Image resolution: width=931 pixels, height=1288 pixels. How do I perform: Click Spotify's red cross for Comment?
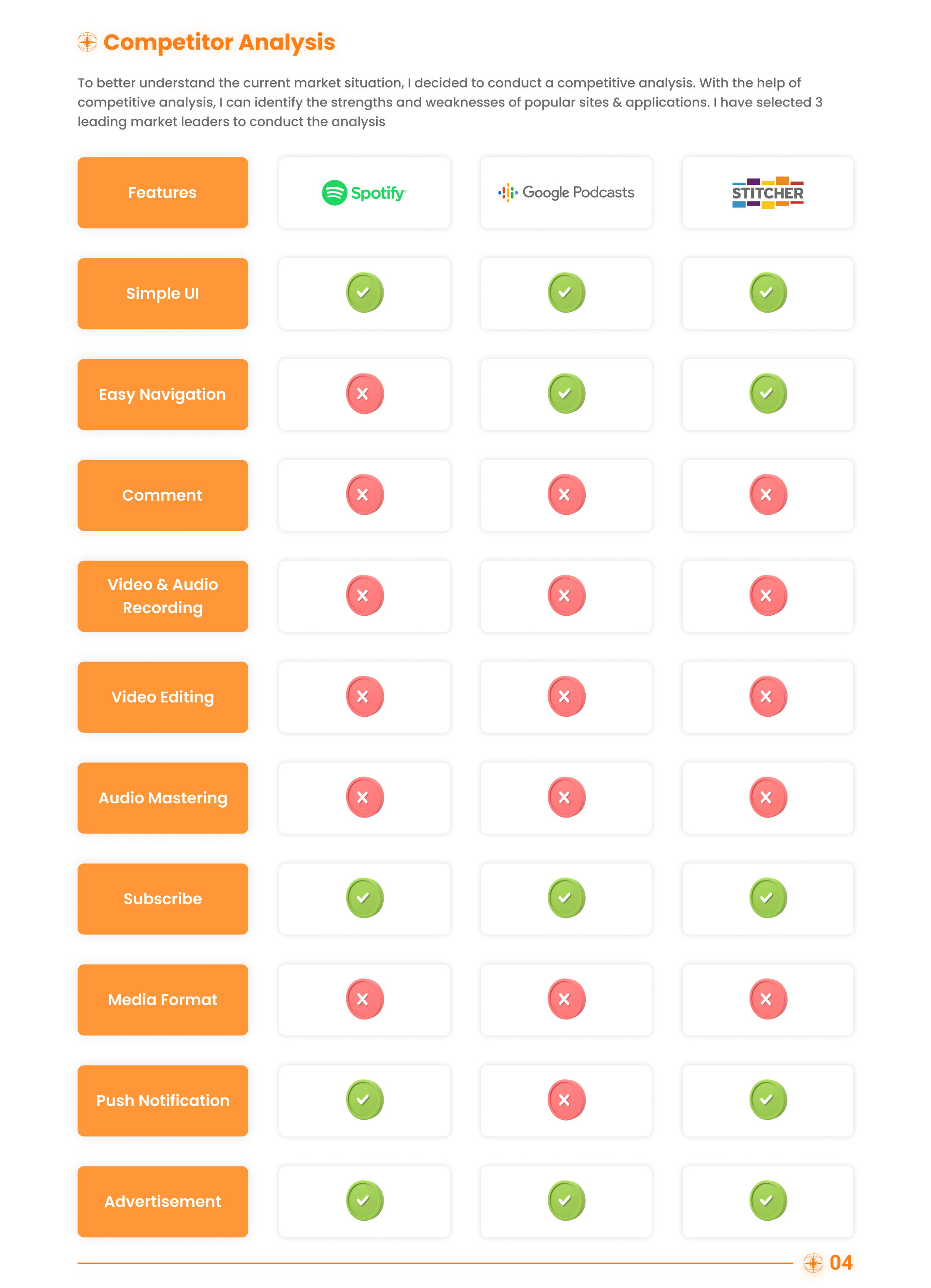tap(365, 495)
